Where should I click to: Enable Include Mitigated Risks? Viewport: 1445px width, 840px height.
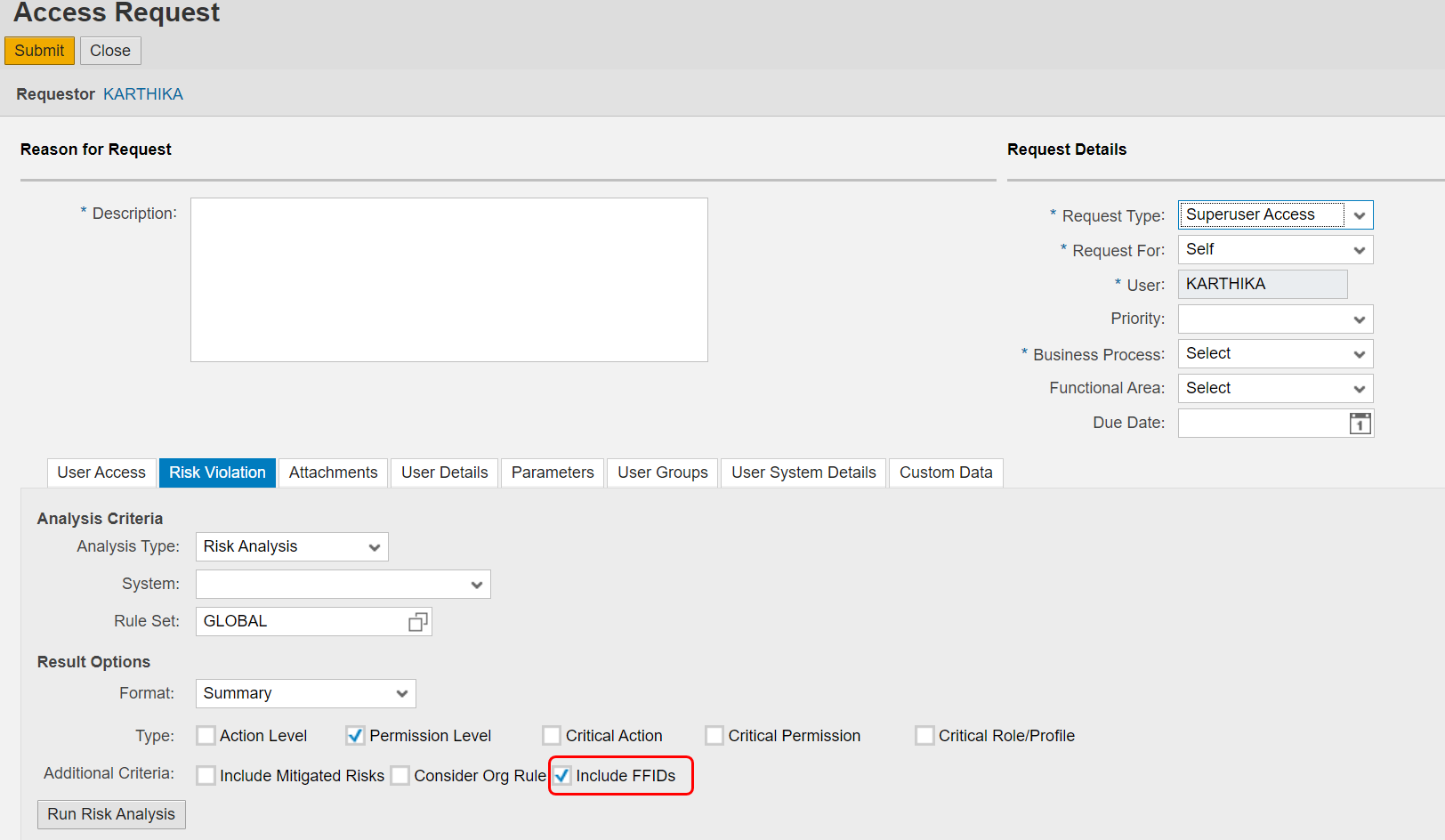(x=206, y=775)
